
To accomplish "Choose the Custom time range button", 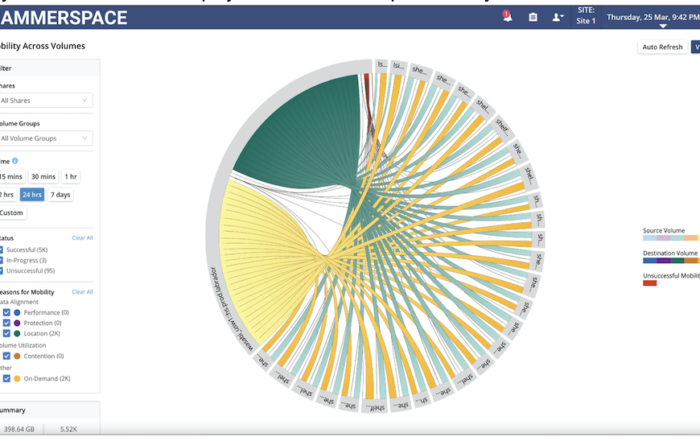I will pyautogui.click(x=11, y=213).
